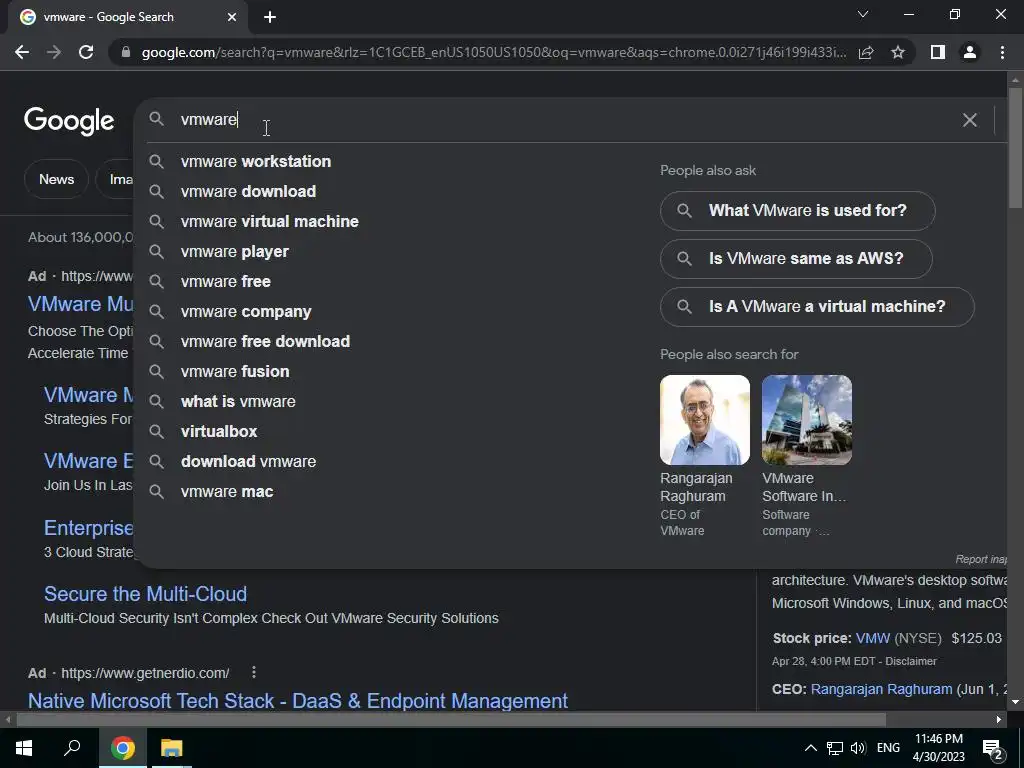Open VMware Software building thumbnail
The image size is (1024, 768).
pyautogui.click(x=807, y=420)
